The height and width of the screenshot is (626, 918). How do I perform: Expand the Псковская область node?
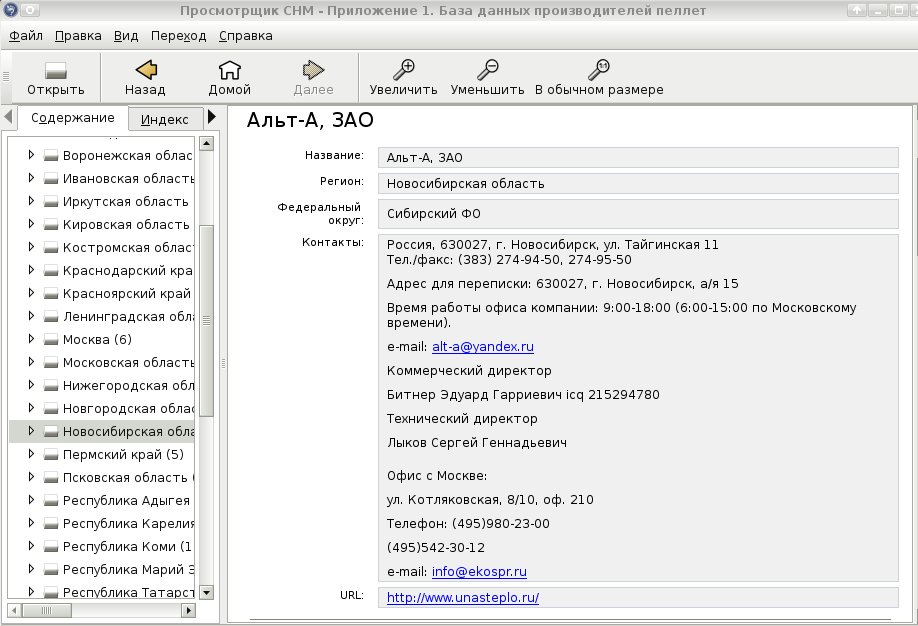31,477
